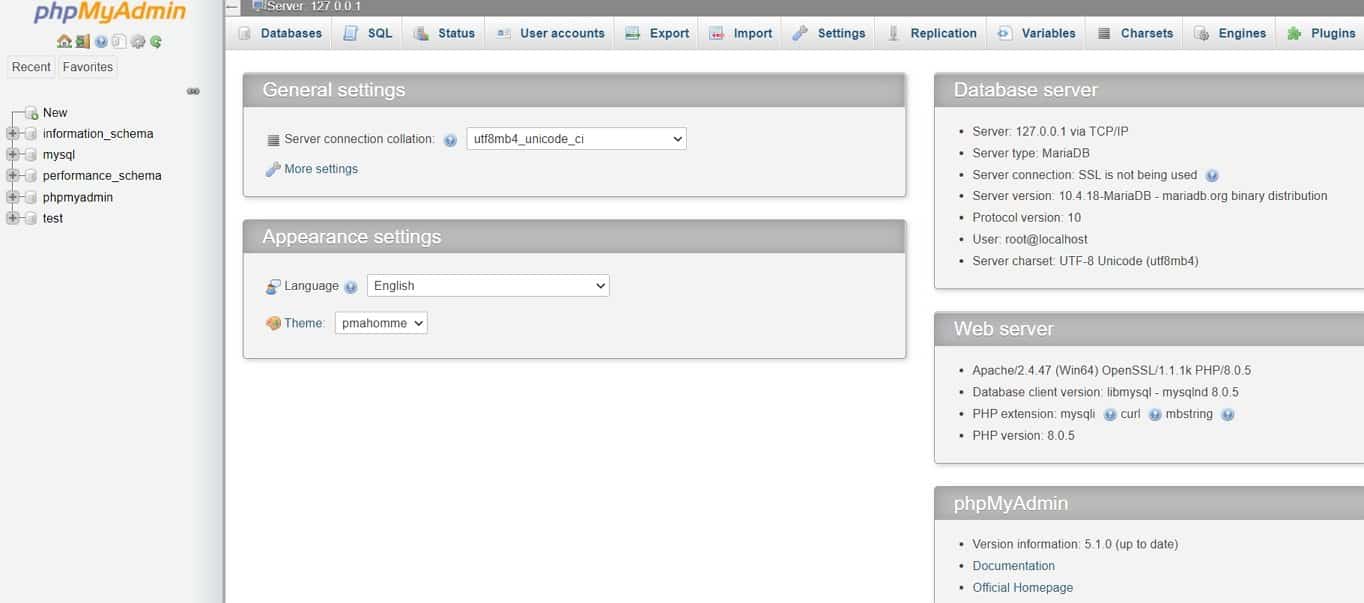This screenshot has height=603, width=1364.
Task: Open help icon next to Server connection collation
Action: tap(450, 140)
